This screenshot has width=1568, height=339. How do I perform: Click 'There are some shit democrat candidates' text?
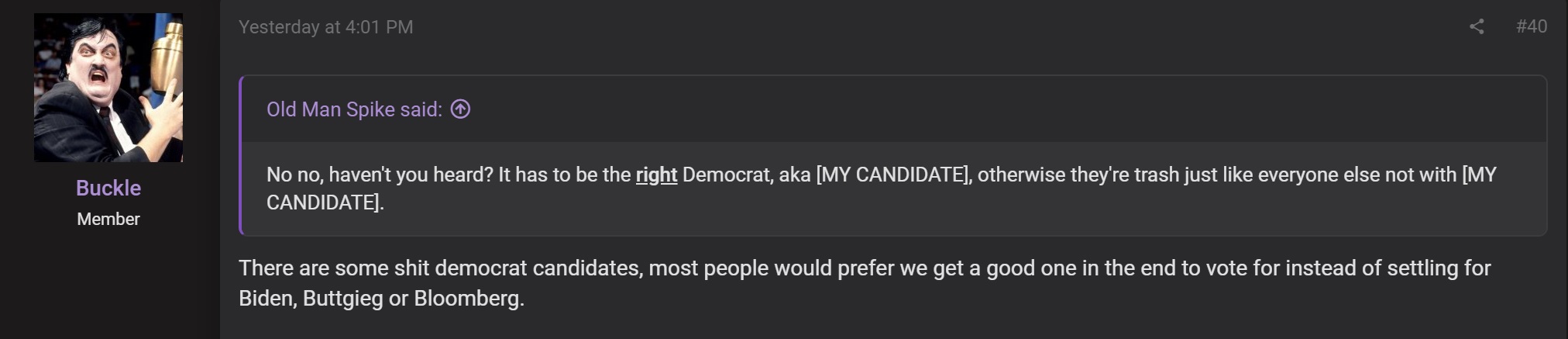[x=439, y=268]
